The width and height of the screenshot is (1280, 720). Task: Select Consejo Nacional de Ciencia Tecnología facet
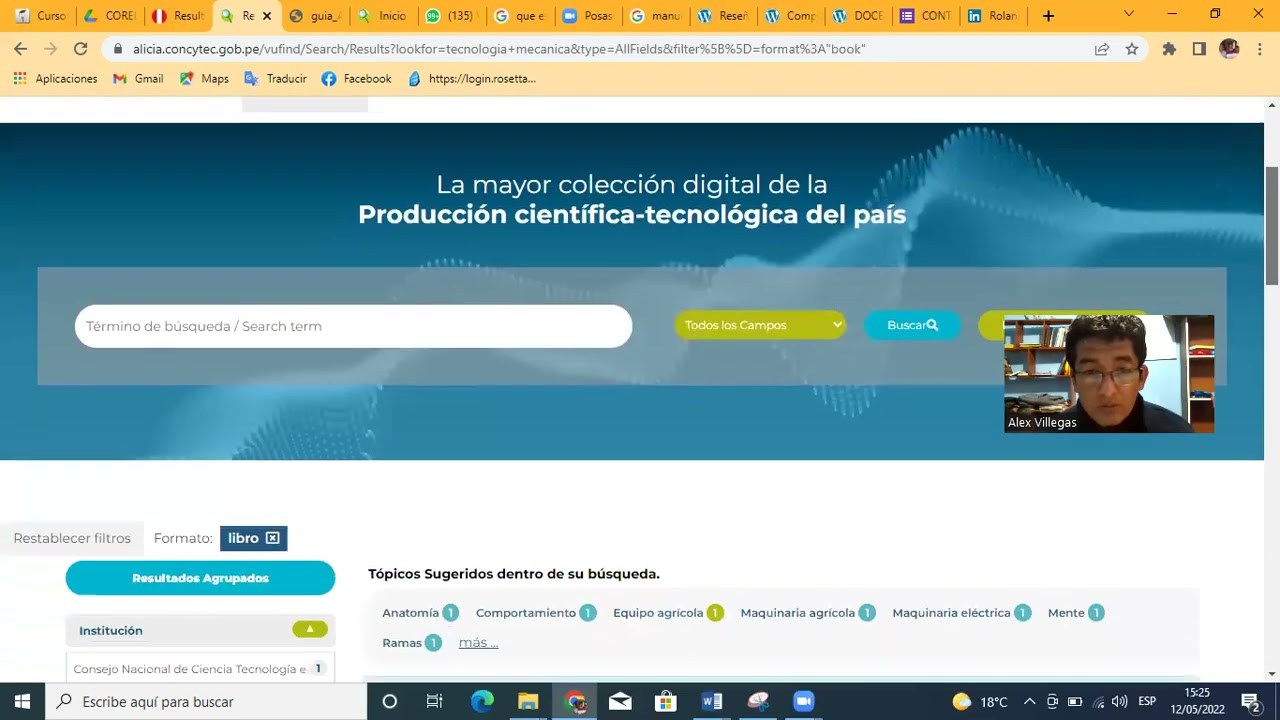click(200, 669)
